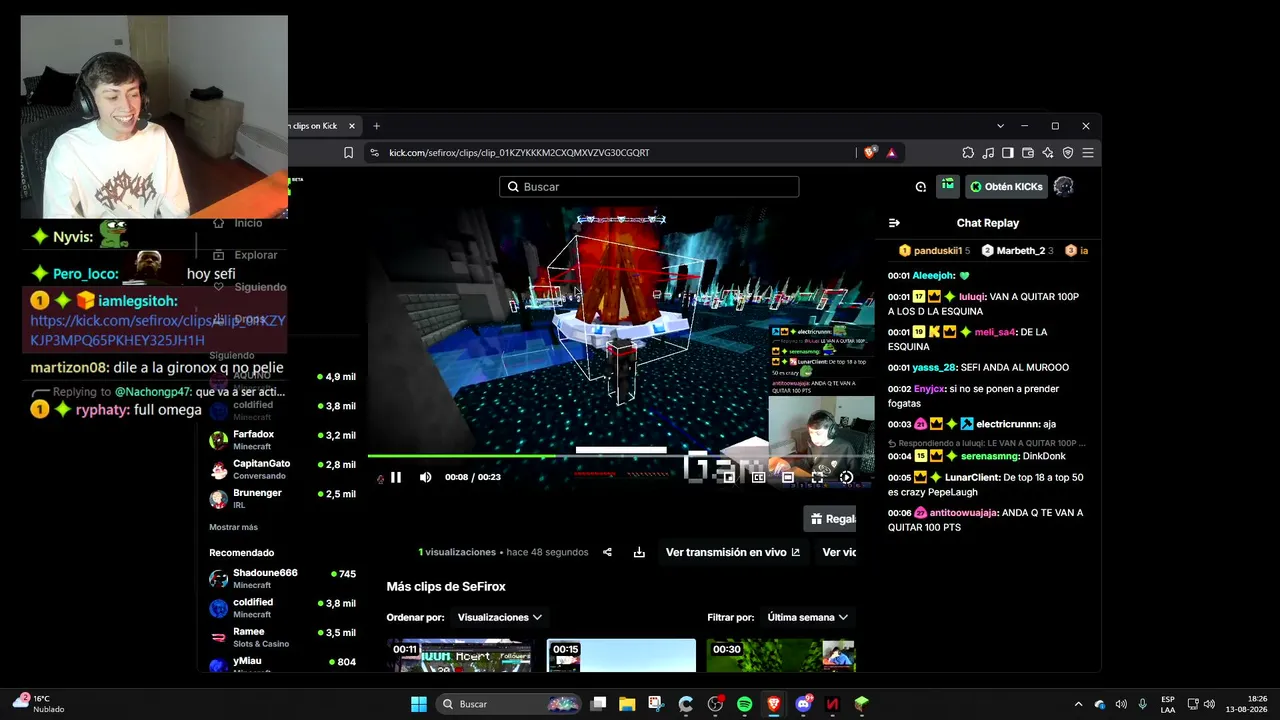1280x720 pixels.
Task: Open Brave Leo AI sparkle icon
Action: [1048, 153]
